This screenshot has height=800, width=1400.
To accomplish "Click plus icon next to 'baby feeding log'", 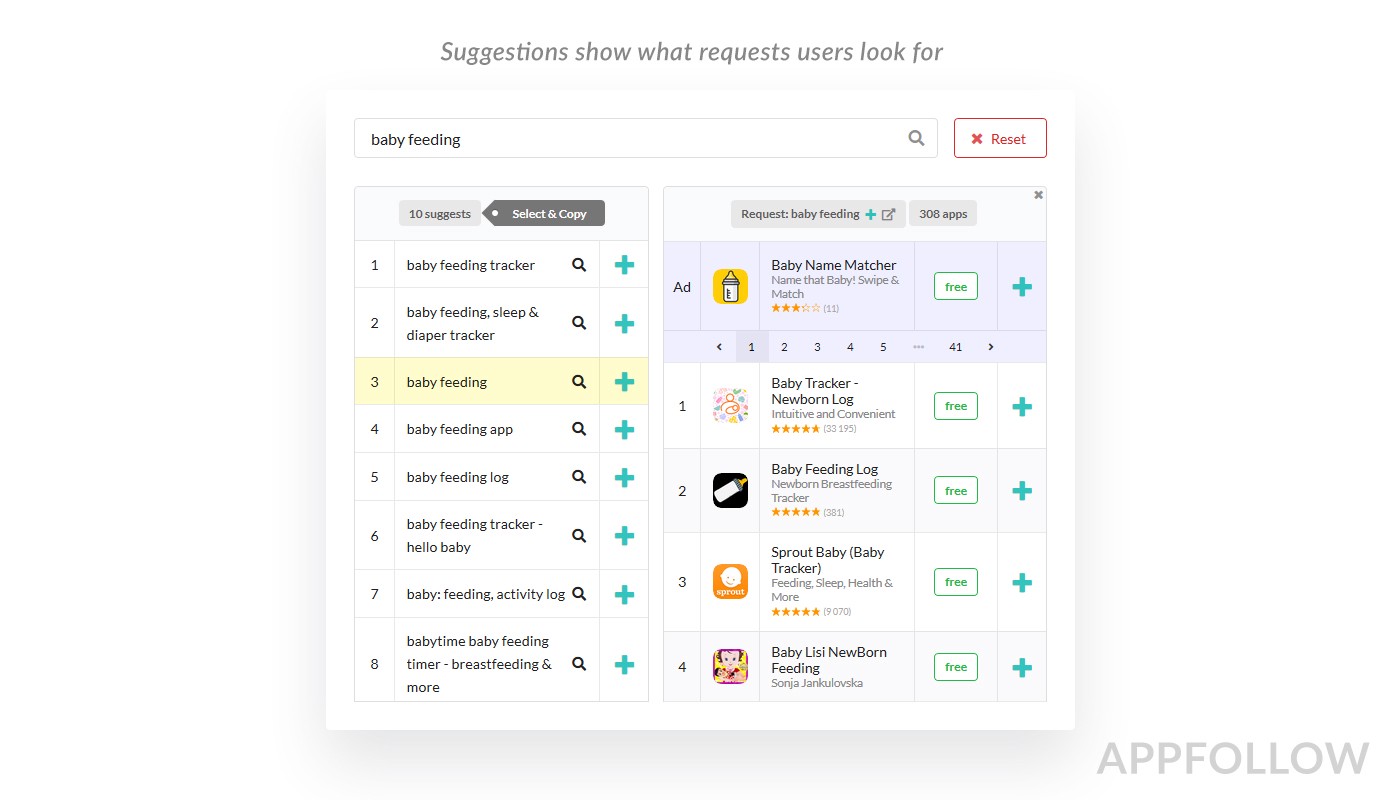I will point(624,477).
